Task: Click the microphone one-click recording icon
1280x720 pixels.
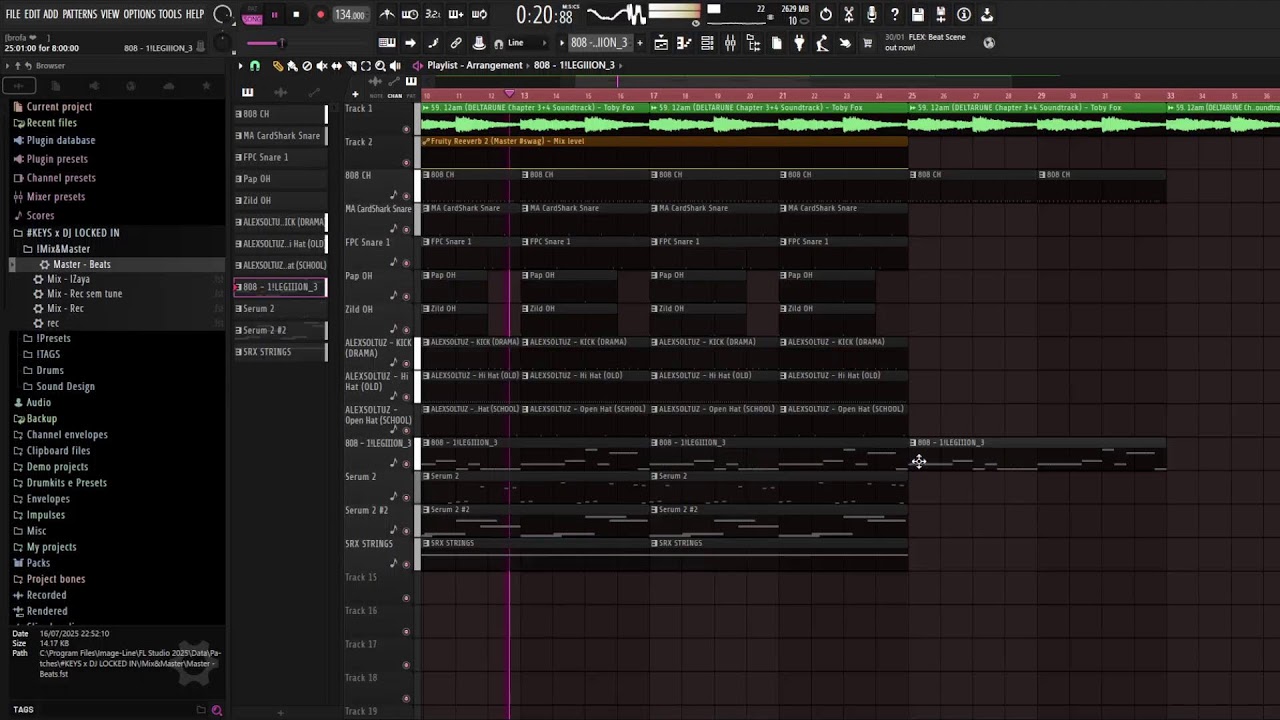Action: [x=872, y=14]
